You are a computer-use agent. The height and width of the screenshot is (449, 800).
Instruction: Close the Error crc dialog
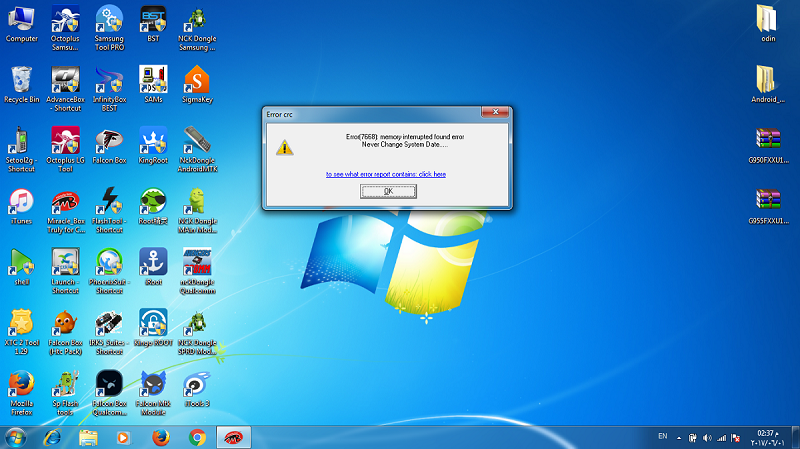[x=495, y=112]
